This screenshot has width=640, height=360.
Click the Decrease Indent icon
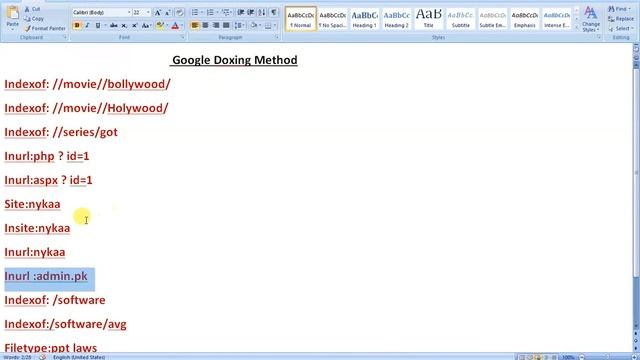click(241, 13)
